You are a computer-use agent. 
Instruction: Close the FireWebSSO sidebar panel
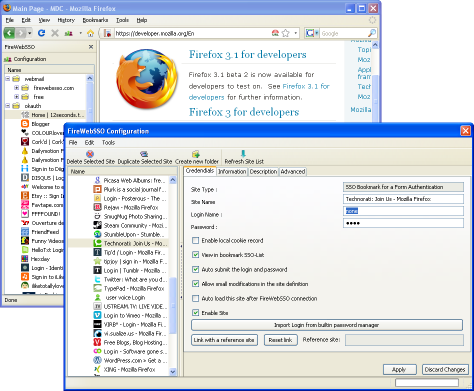click(91, 47)
